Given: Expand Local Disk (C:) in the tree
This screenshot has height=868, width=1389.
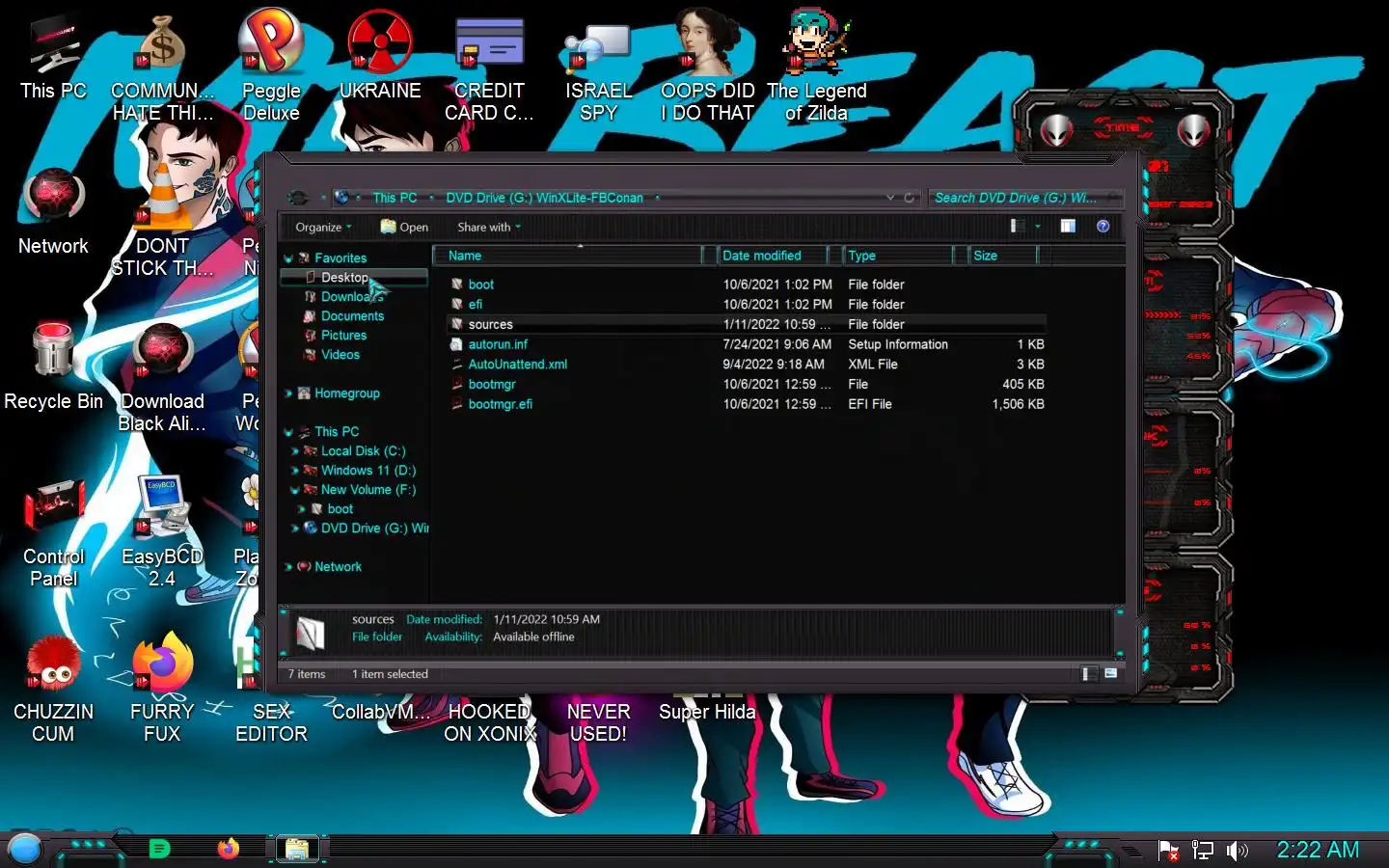Looking at the screenshot, I should click(295, 451).
